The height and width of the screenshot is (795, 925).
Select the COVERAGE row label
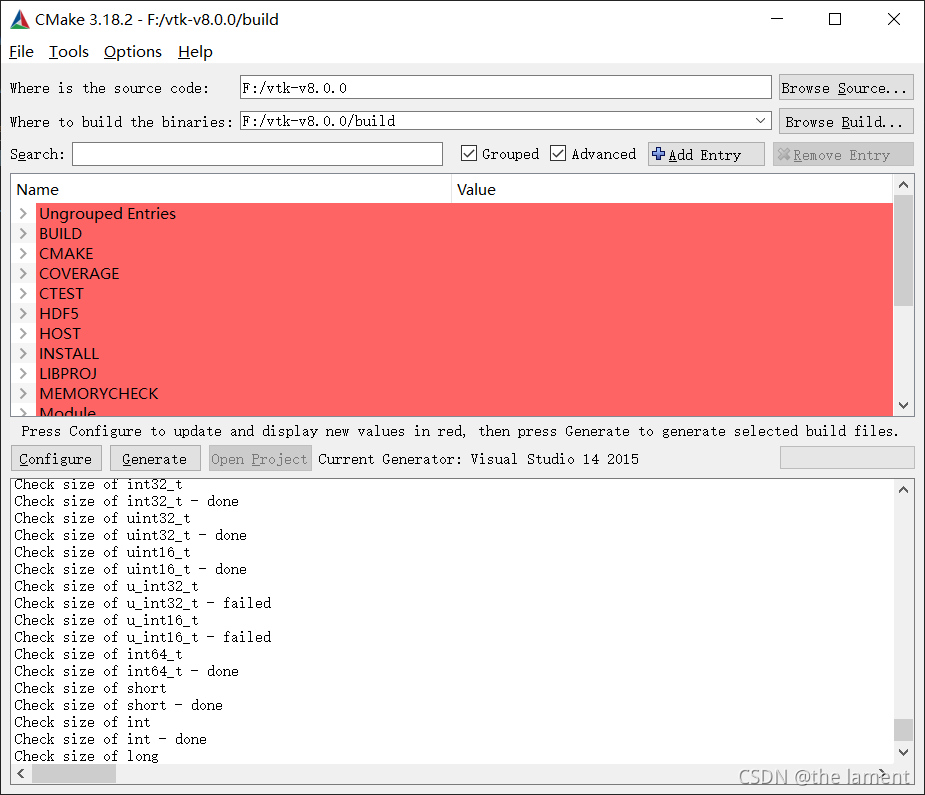tap(79, 274)
